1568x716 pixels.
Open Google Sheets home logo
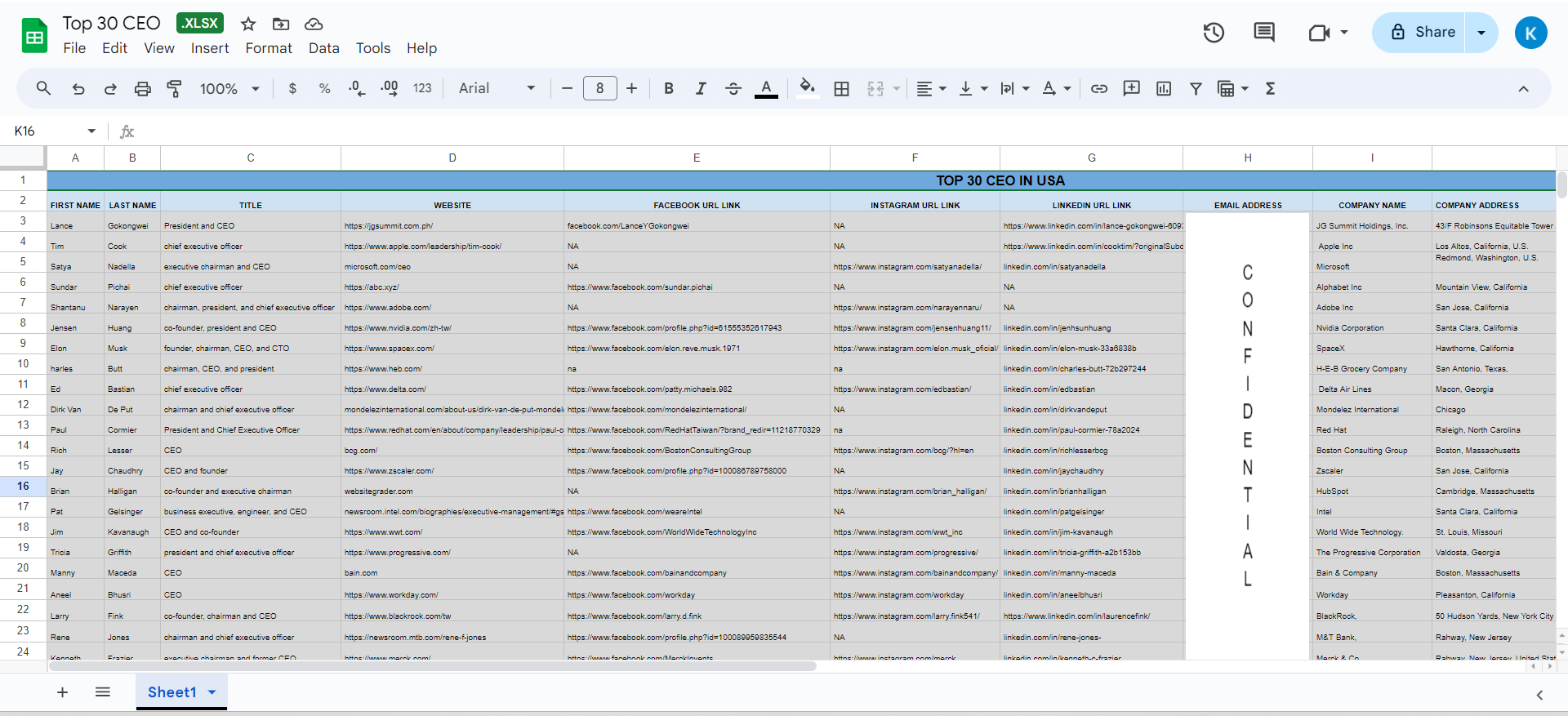34,35
